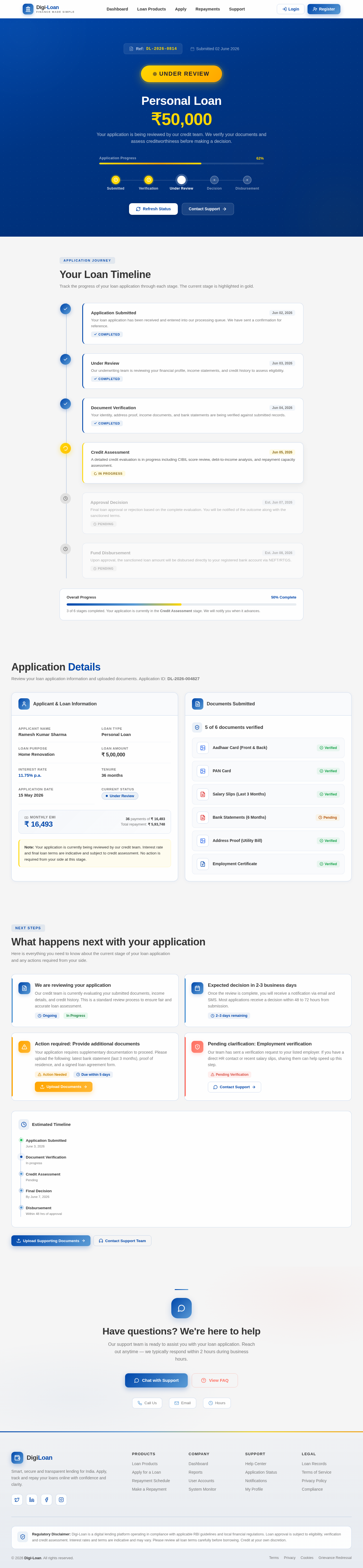Open Help Center footer link
The width and height of the screenshot is (363, 1568).
(x=256, y=1464)
